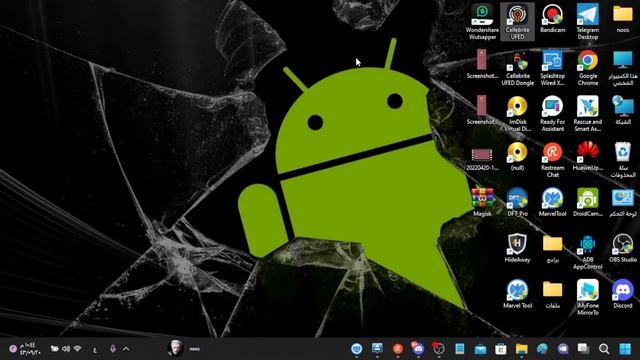Open OBS Studio from the desktop
640x360 pixels.
tap(622, 249)
